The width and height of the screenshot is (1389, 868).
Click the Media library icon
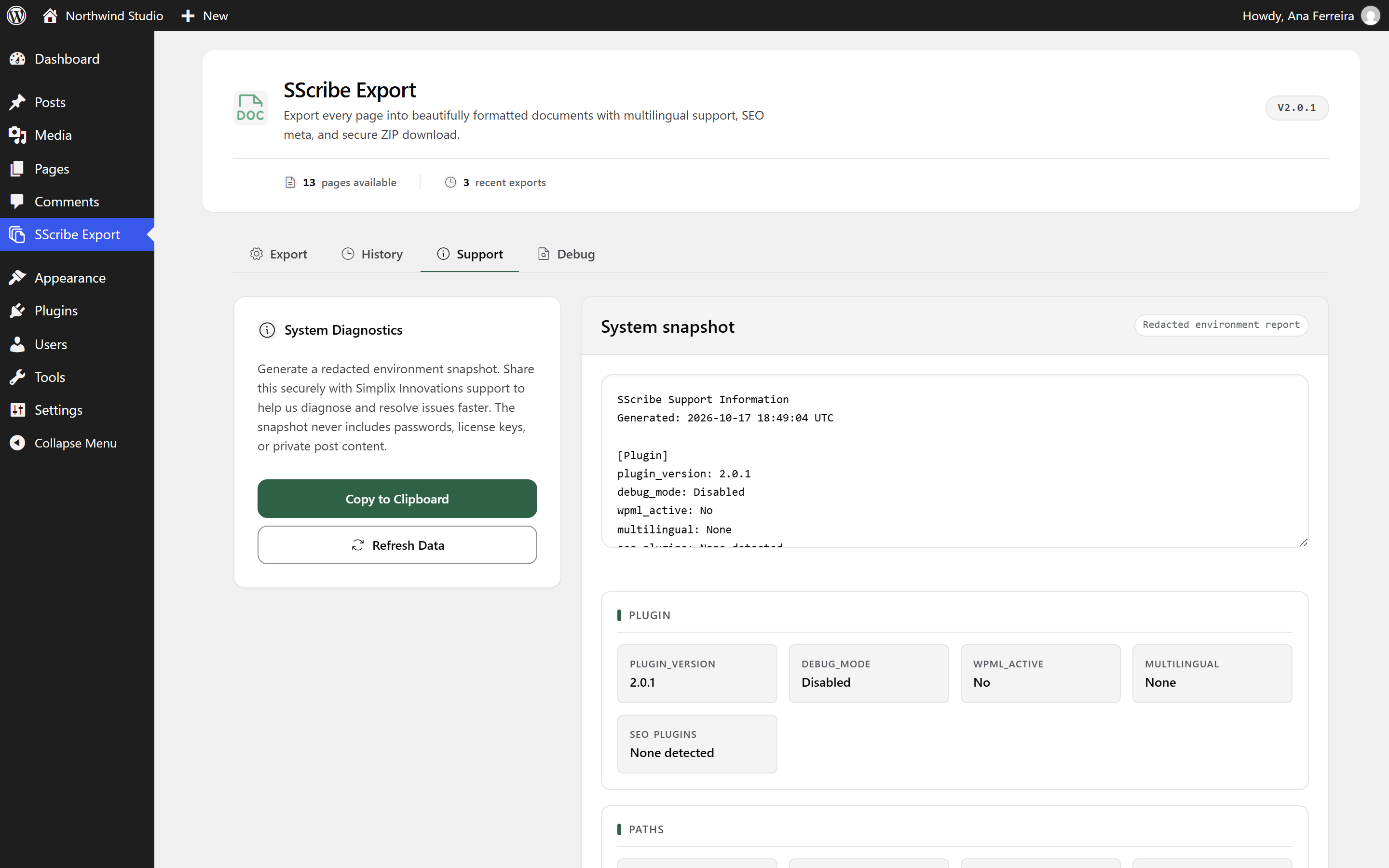click(x=17, y=135)
